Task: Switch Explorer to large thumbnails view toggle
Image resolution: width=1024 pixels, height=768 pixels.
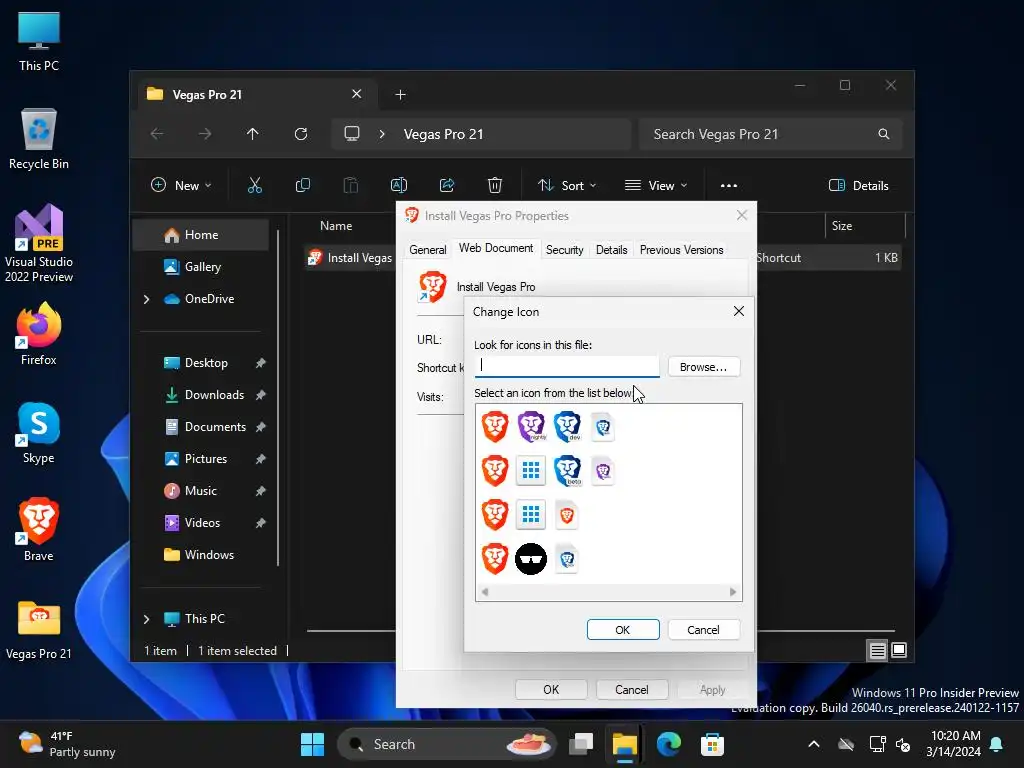Action: point(899,650)
